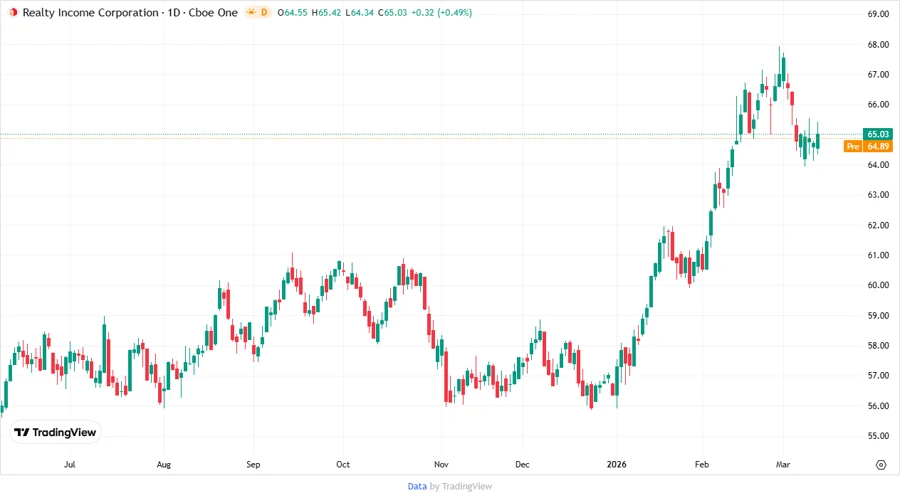Viewport: 900px width, 498px height.
Task: Click the '58.00' price axis label
Action: [878, 345]
